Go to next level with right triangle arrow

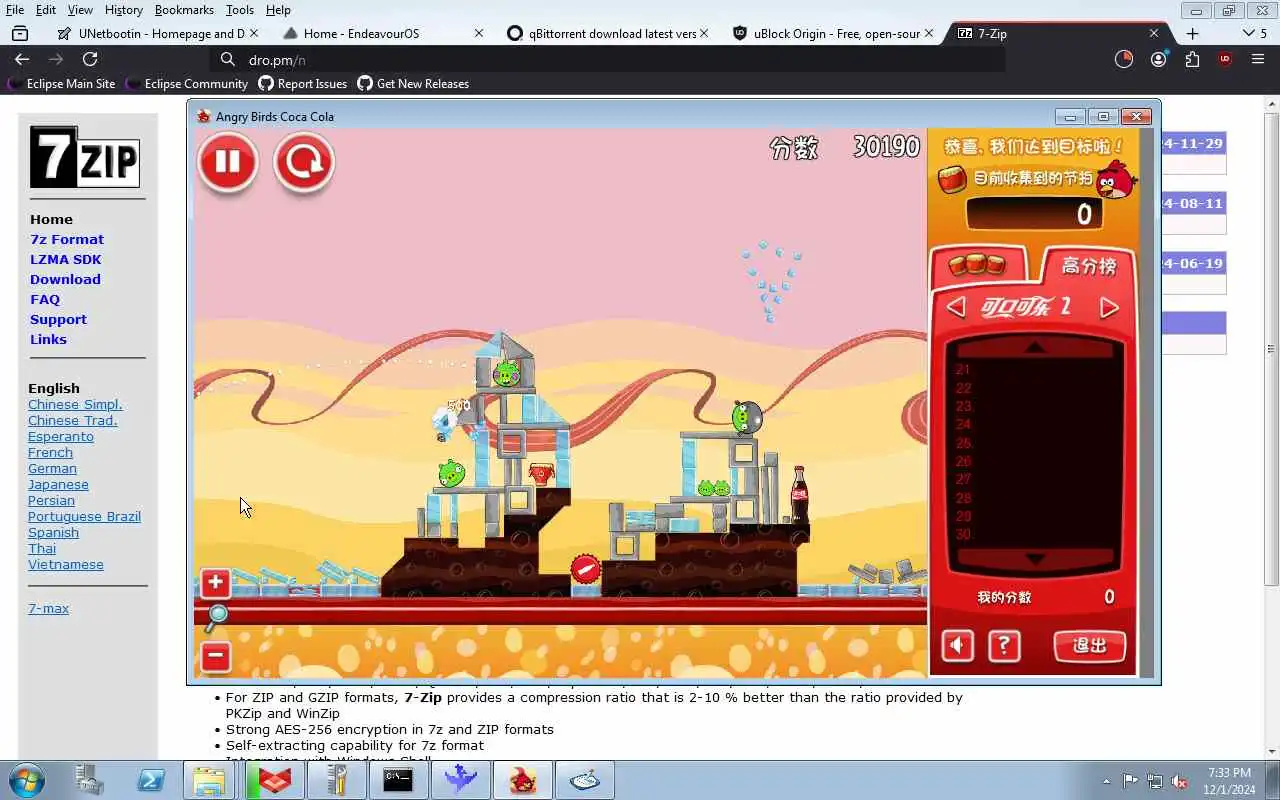[x=1109, y=307]
